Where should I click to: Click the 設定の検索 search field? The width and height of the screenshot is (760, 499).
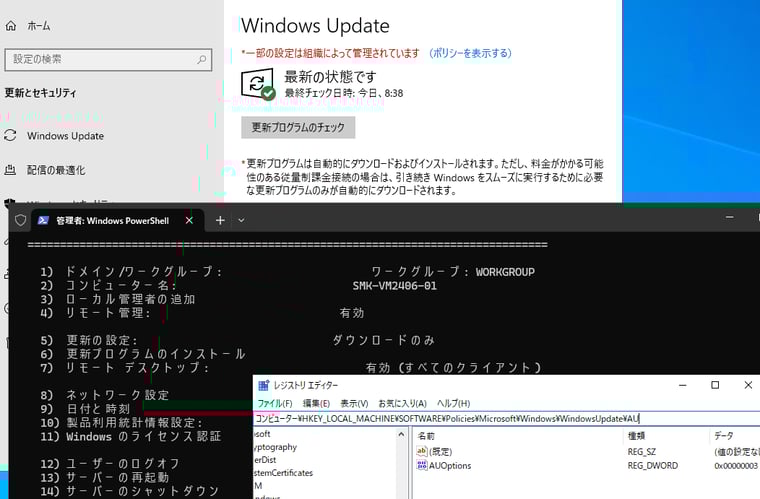tap(108, 60)
